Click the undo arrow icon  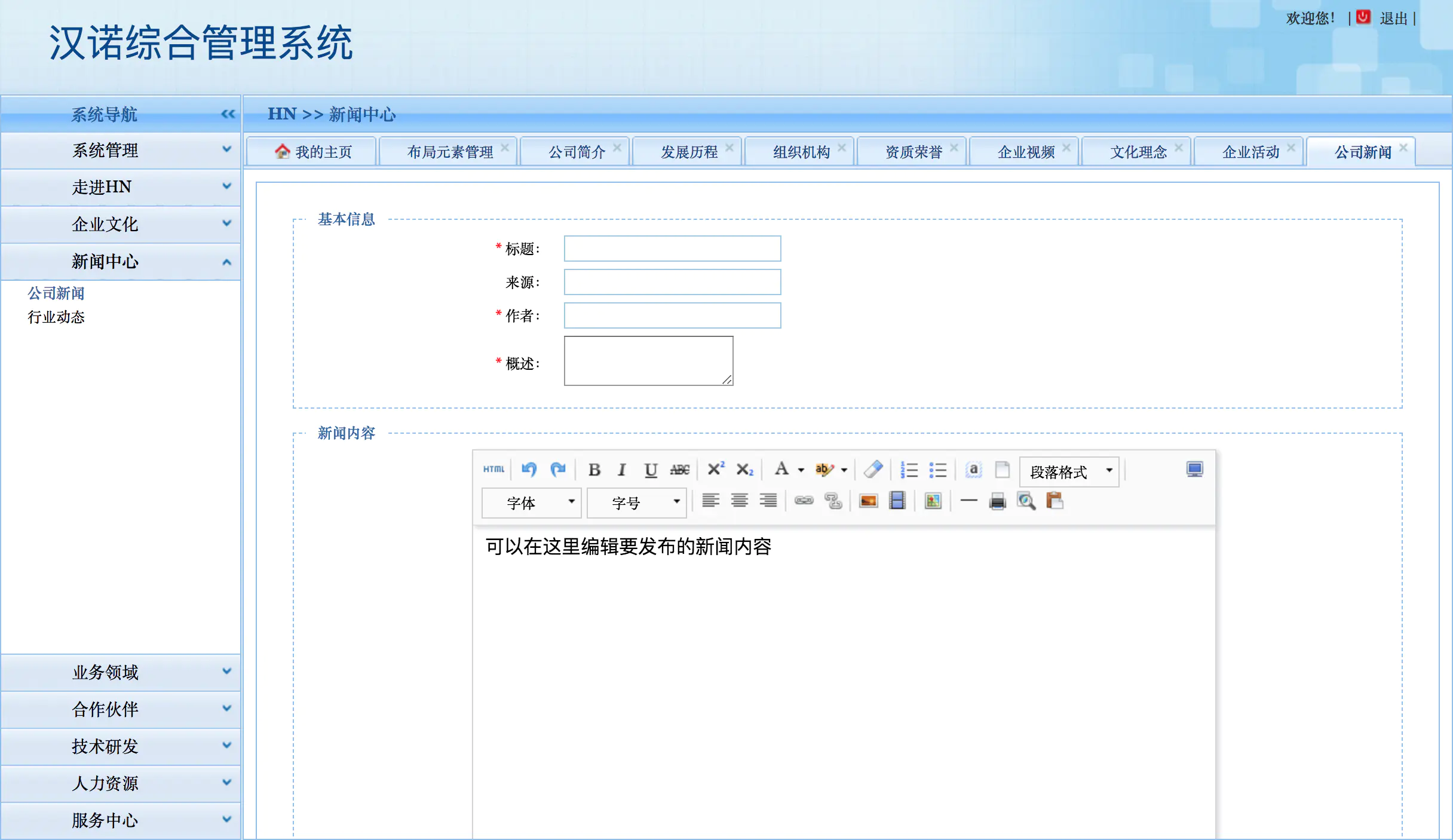(529, 470)
